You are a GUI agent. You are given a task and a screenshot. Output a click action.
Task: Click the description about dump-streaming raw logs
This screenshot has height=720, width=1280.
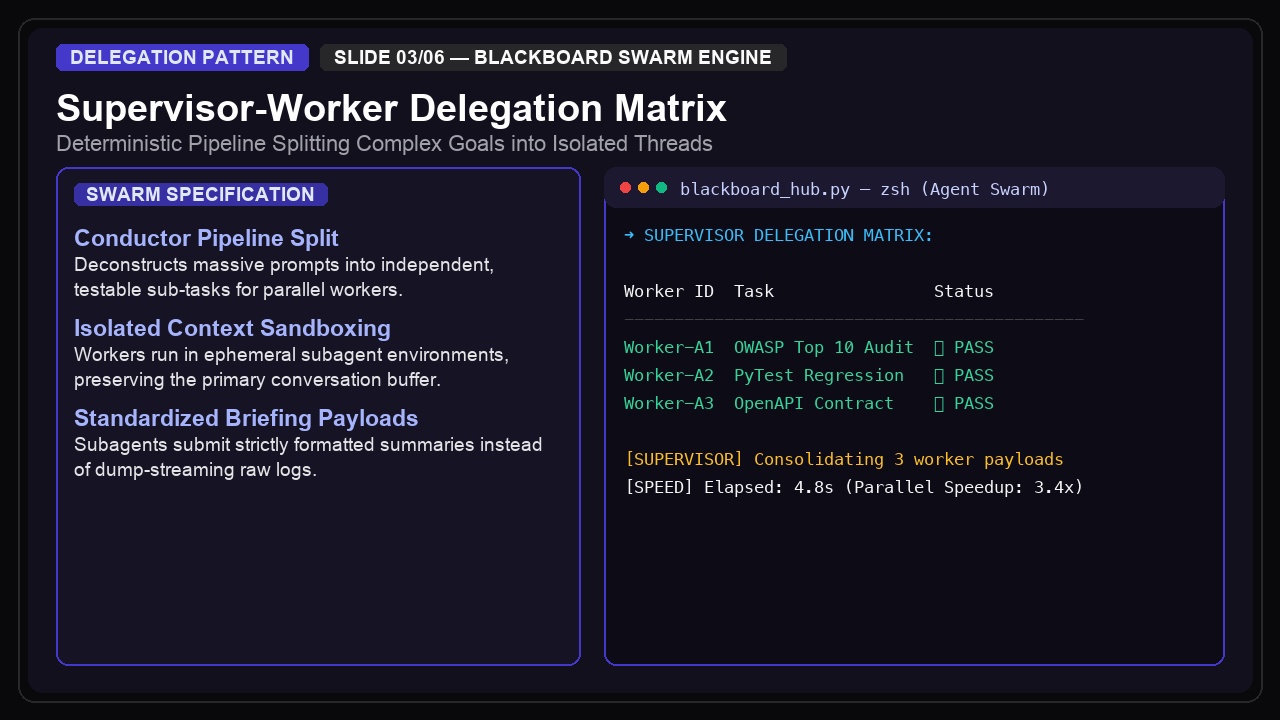pos(308,457)
